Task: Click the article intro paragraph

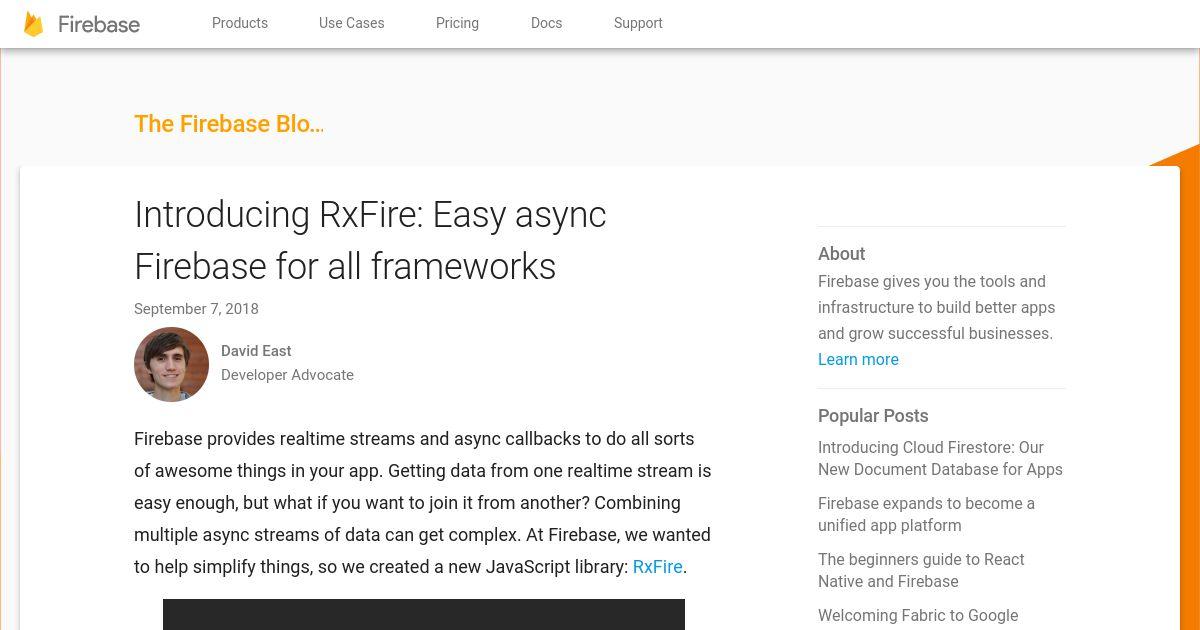Action: (423, 503)
